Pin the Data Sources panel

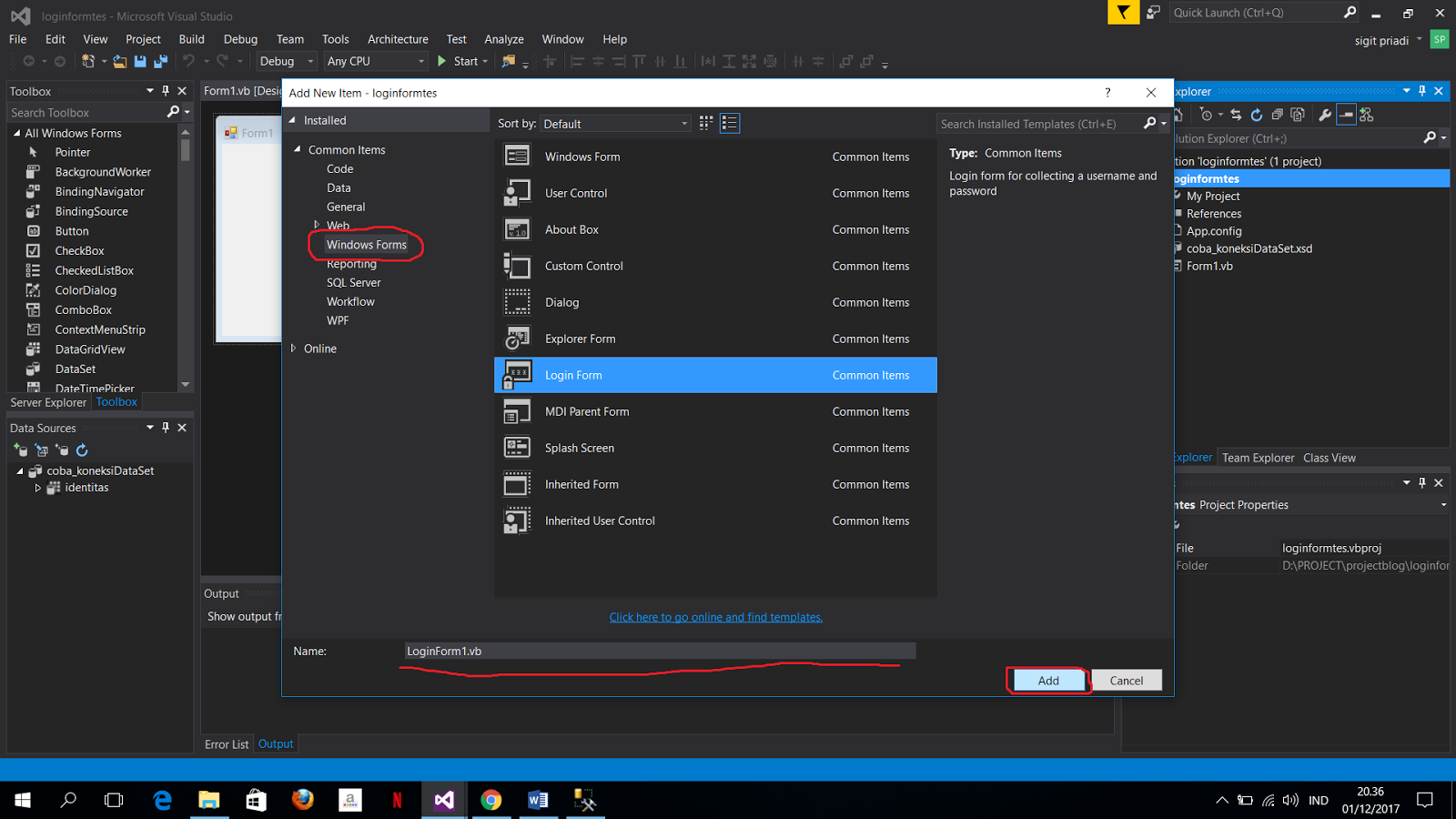tap(165, 428)
